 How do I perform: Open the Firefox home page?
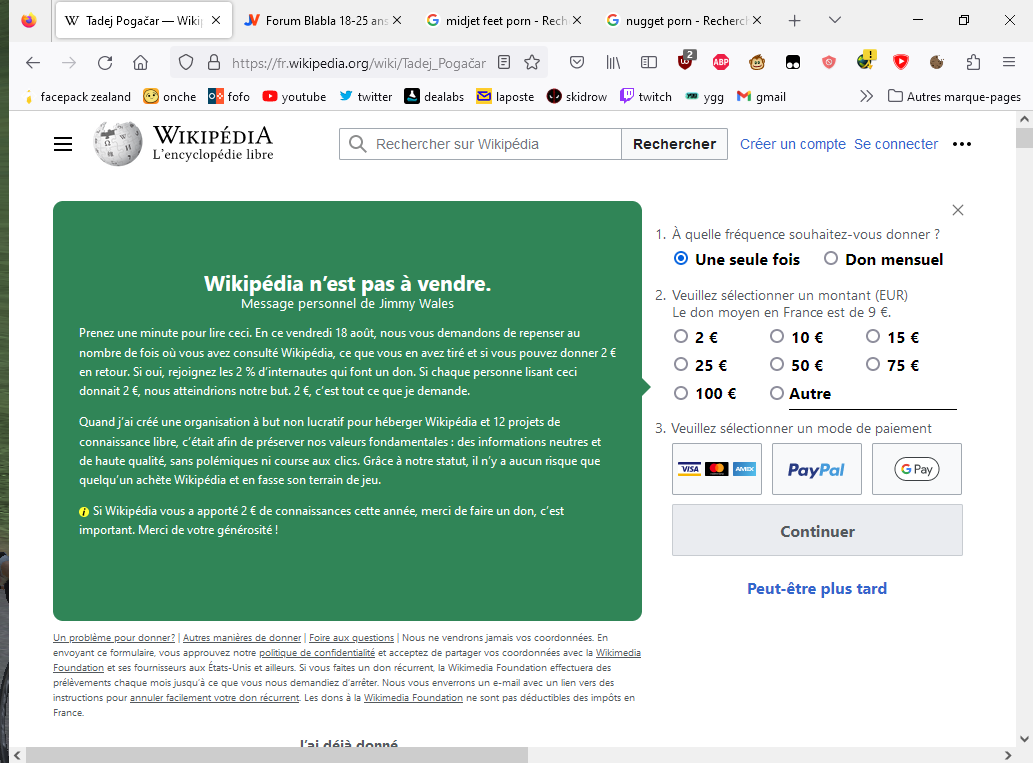(x=140, y=63)
